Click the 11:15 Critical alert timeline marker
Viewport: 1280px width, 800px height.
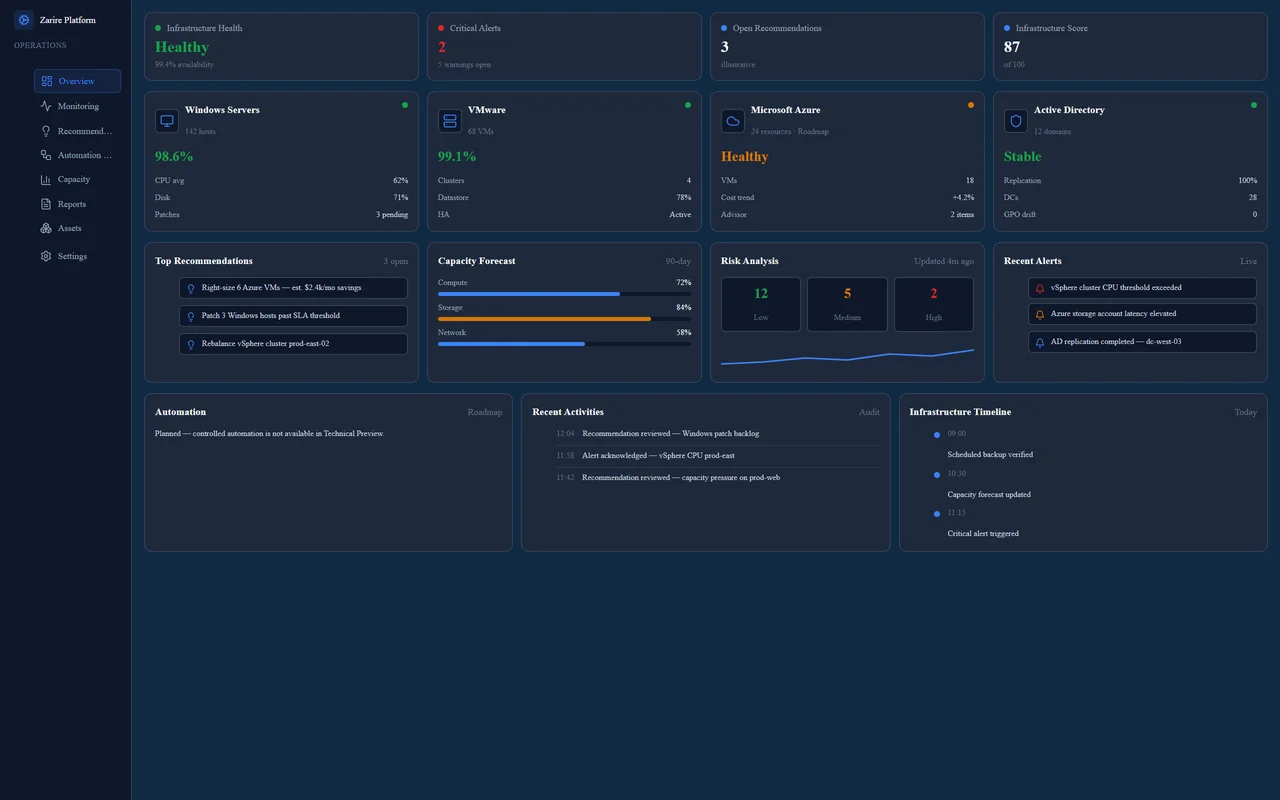[x=937, y=514]
